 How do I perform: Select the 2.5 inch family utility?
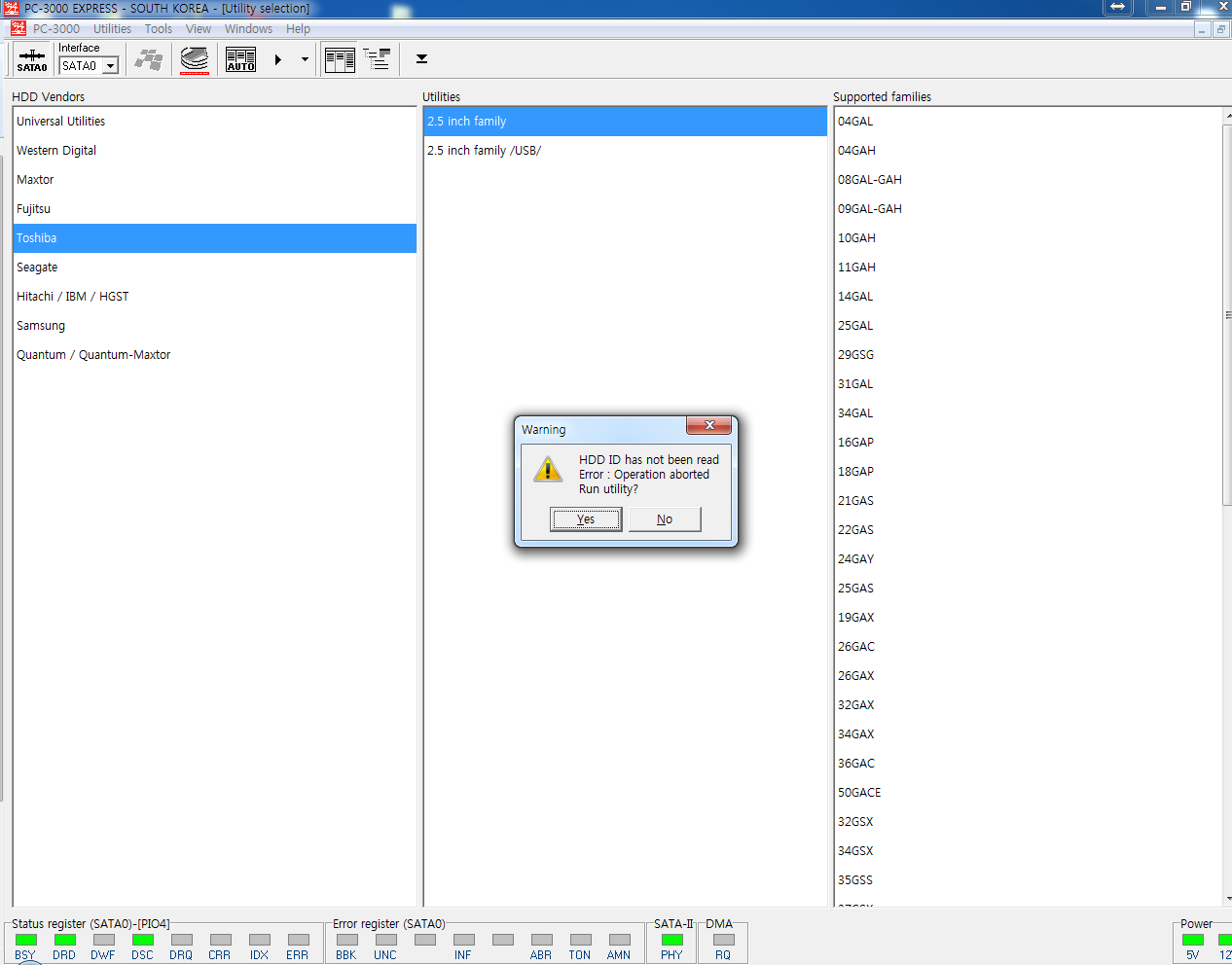(x=626, y=122)
